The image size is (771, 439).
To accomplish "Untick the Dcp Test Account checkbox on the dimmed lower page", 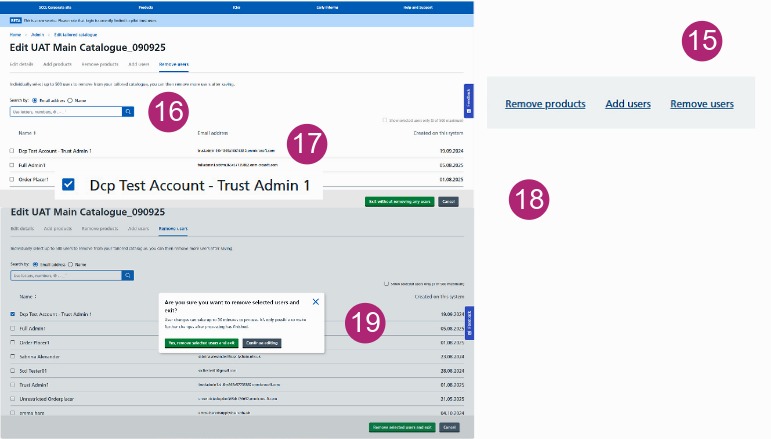I will tap(13, 314).
